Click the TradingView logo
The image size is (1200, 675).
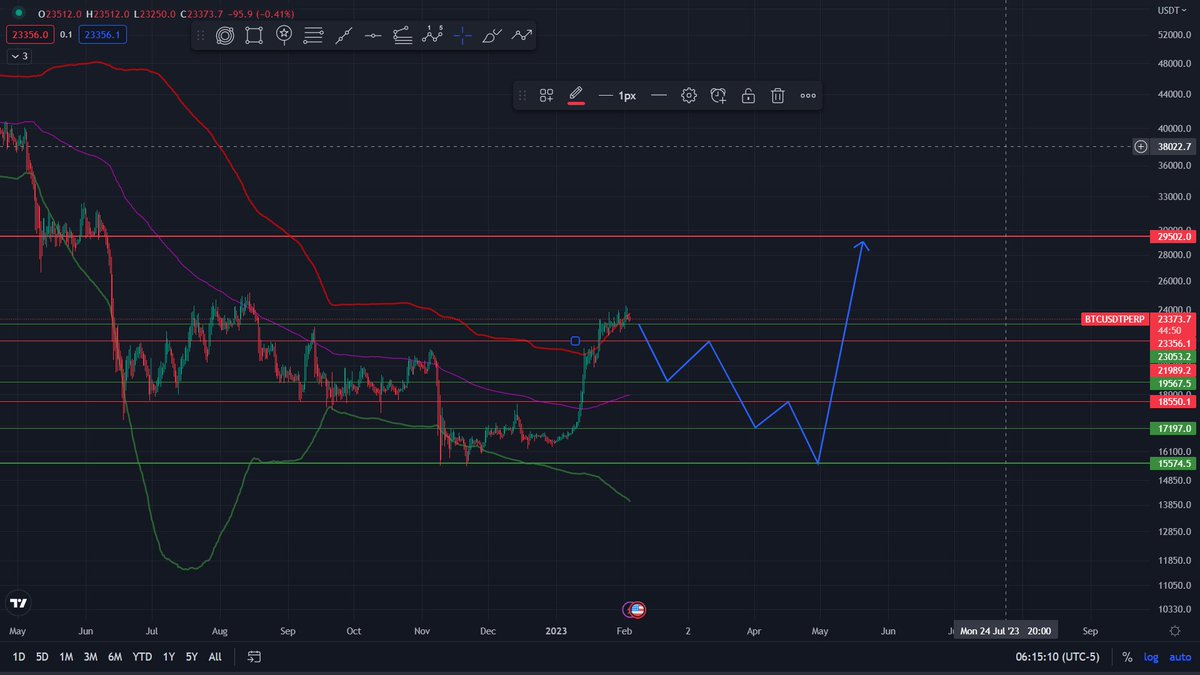18,603
